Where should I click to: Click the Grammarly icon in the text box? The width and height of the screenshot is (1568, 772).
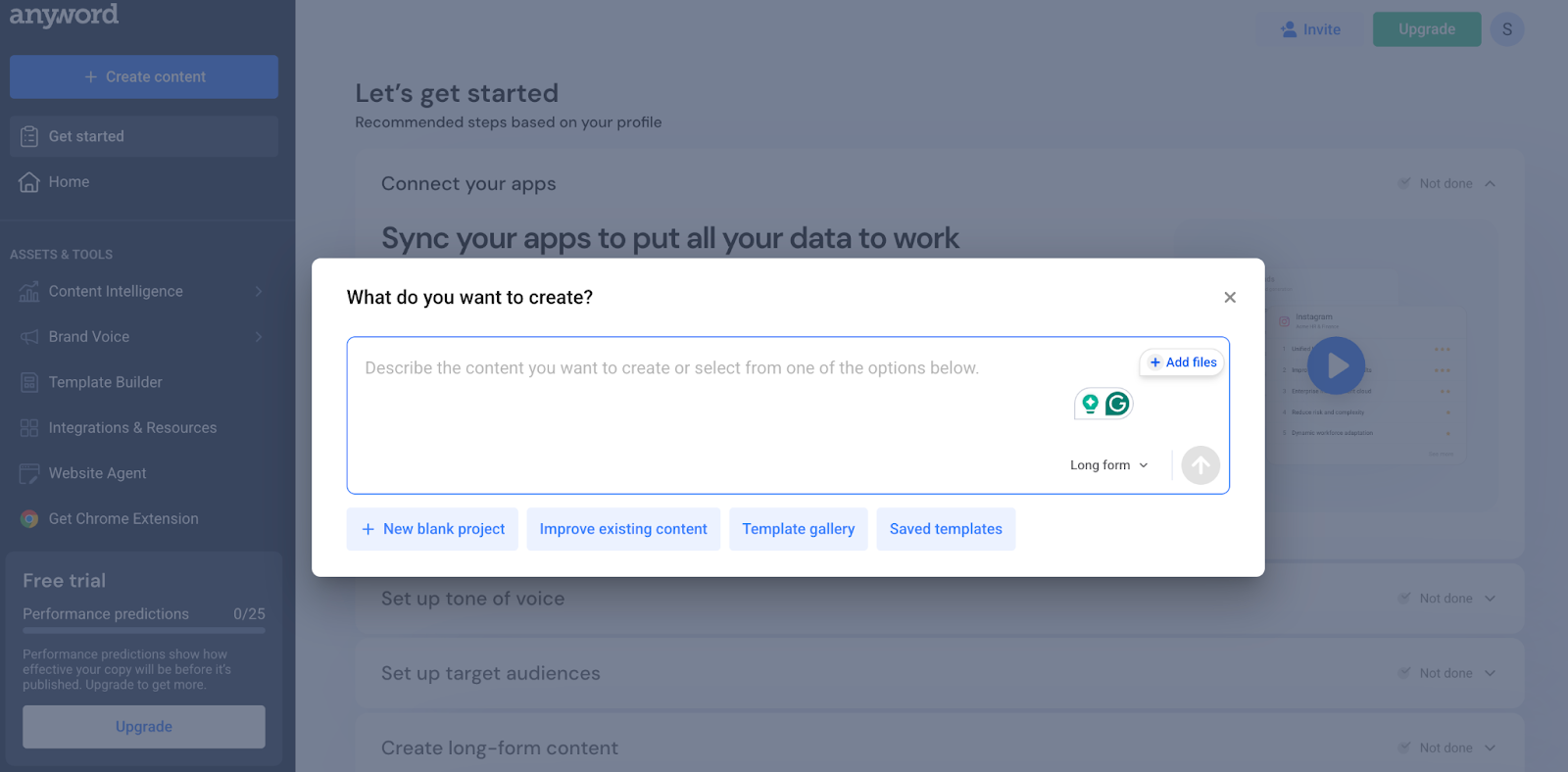tap(1117, 404)
